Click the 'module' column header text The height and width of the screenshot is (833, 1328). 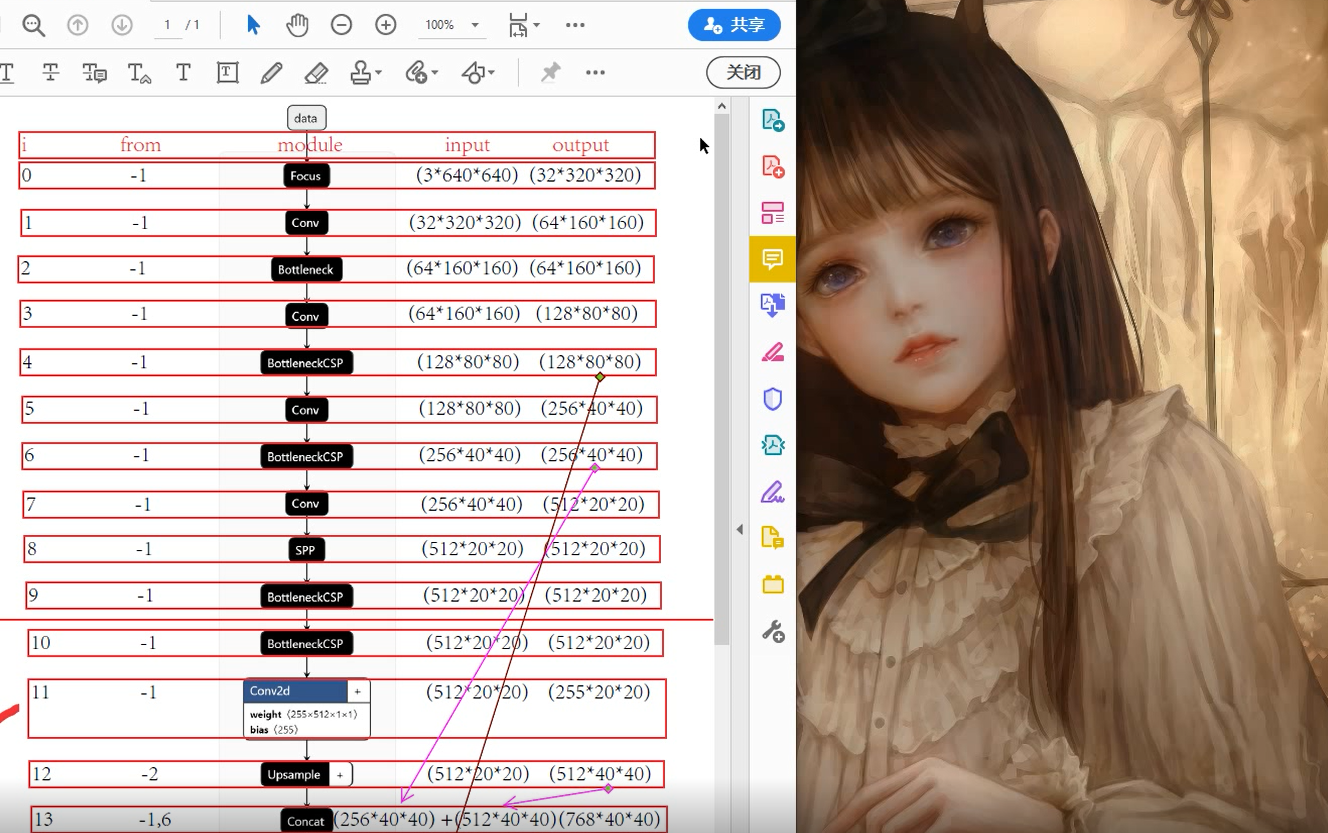point(310,145)
